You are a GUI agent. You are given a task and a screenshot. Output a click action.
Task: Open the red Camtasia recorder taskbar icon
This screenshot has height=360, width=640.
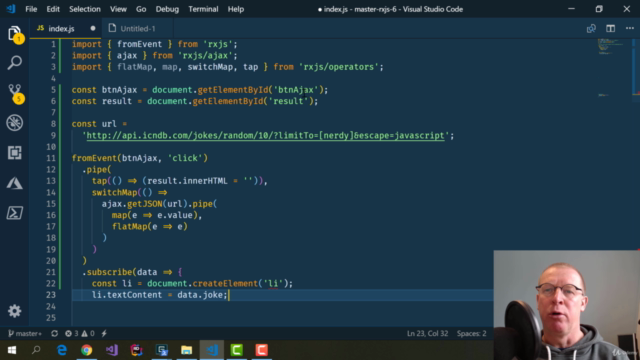point(262,350)
